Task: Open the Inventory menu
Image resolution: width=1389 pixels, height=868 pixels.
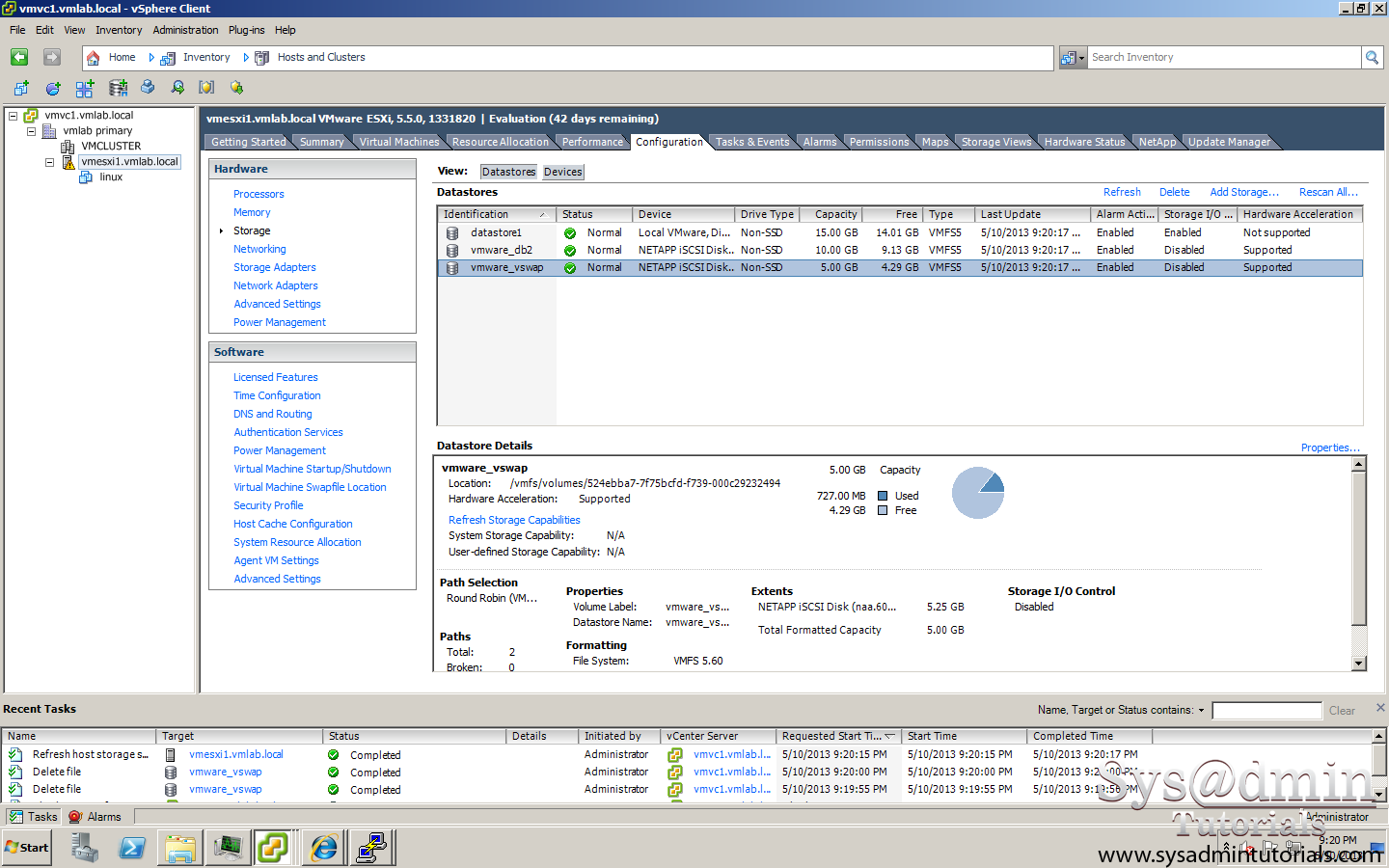Action: (119, 30)
